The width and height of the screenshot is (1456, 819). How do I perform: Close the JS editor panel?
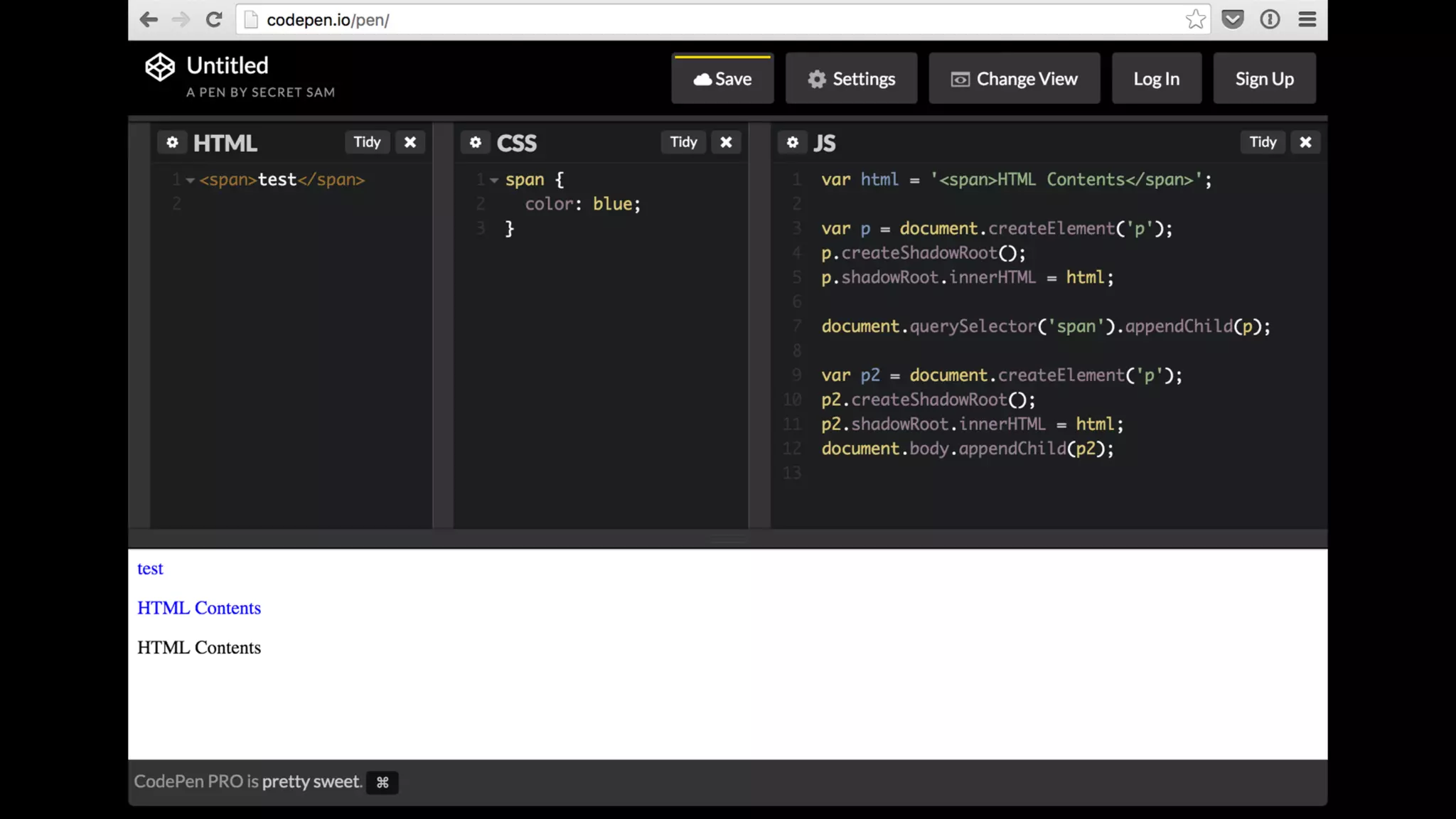[1305, 142]
